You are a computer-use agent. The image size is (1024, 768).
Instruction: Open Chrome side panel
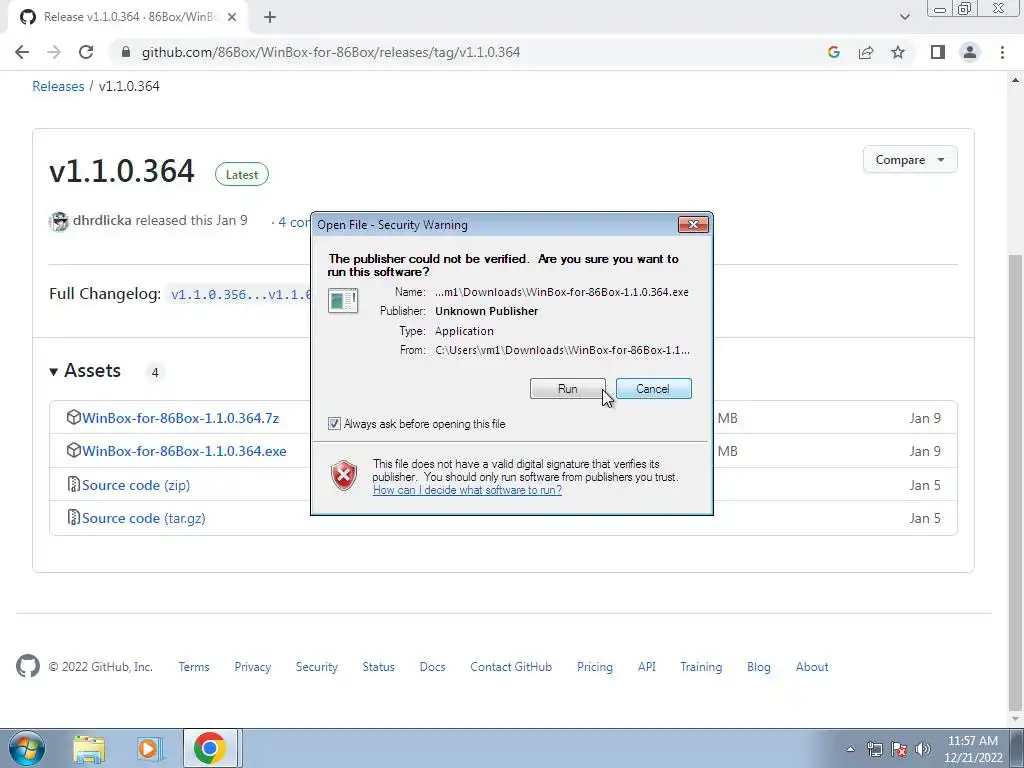[938, 52]
